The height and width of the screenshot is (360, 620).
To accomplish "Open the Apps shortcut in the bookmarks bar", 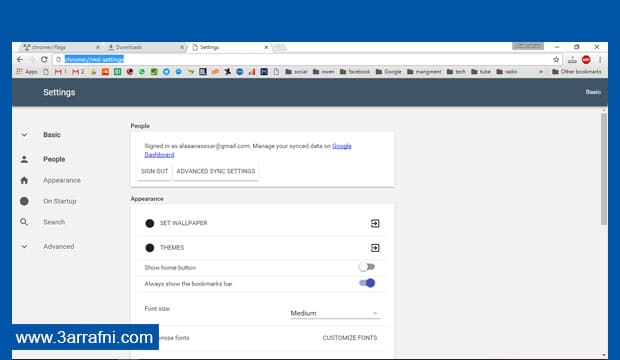I will pyautogui.click(x=27, y=72).
